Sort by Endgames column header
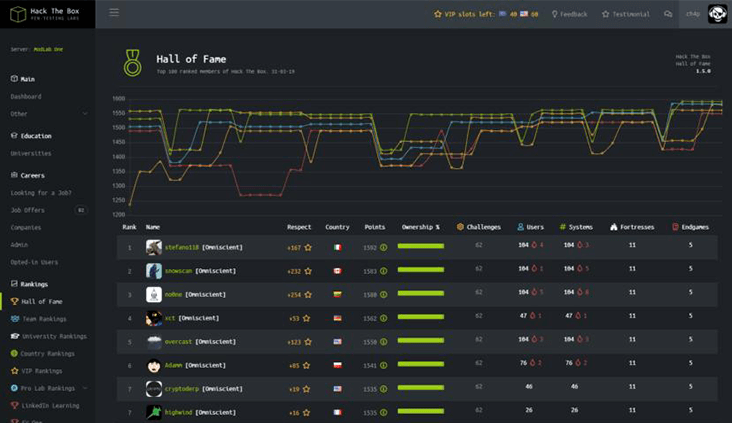732x423 pixels. point(690,227)
